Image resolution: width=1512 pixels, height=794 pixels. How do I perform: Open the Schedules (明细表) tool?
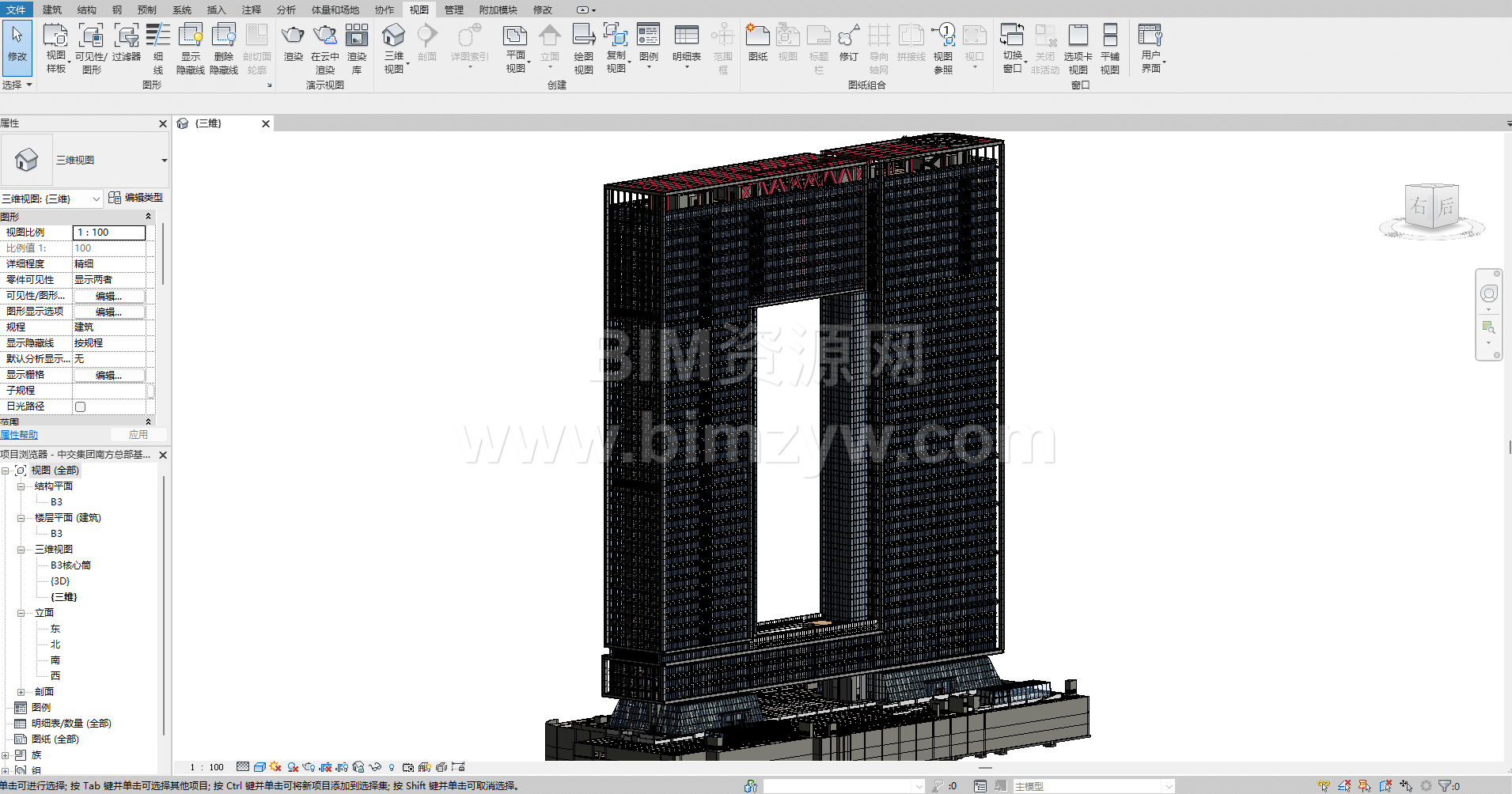click(x=686, y=36)
